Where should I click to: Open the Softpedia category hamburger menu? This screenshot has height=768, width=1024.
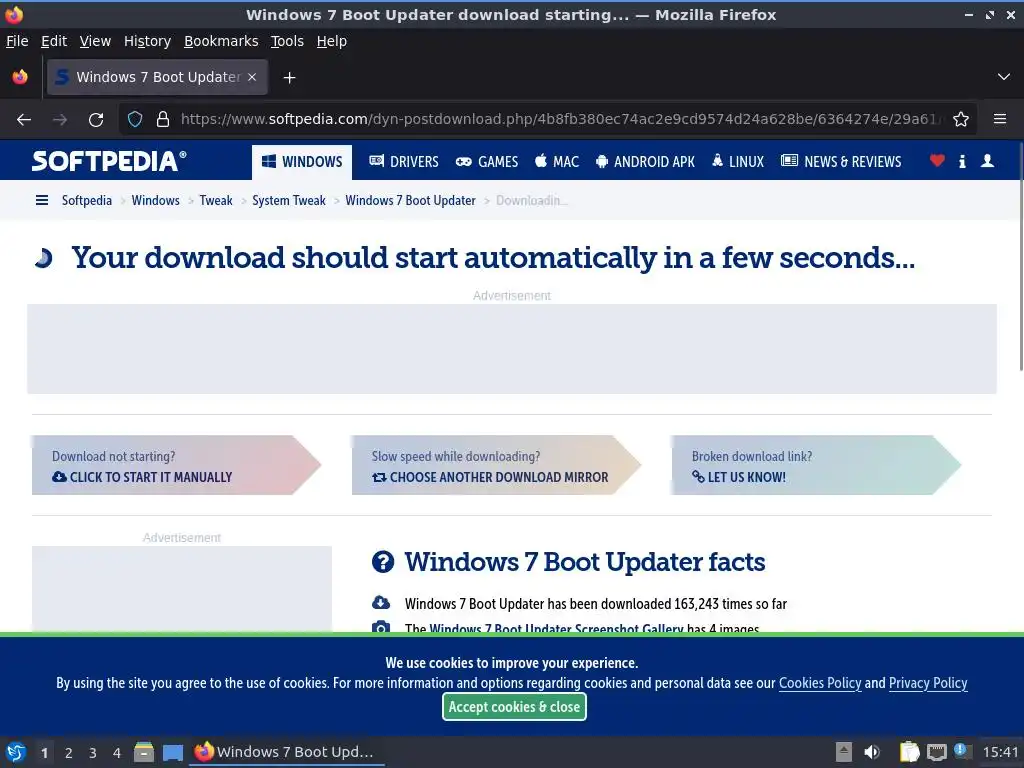pos(42,200)
